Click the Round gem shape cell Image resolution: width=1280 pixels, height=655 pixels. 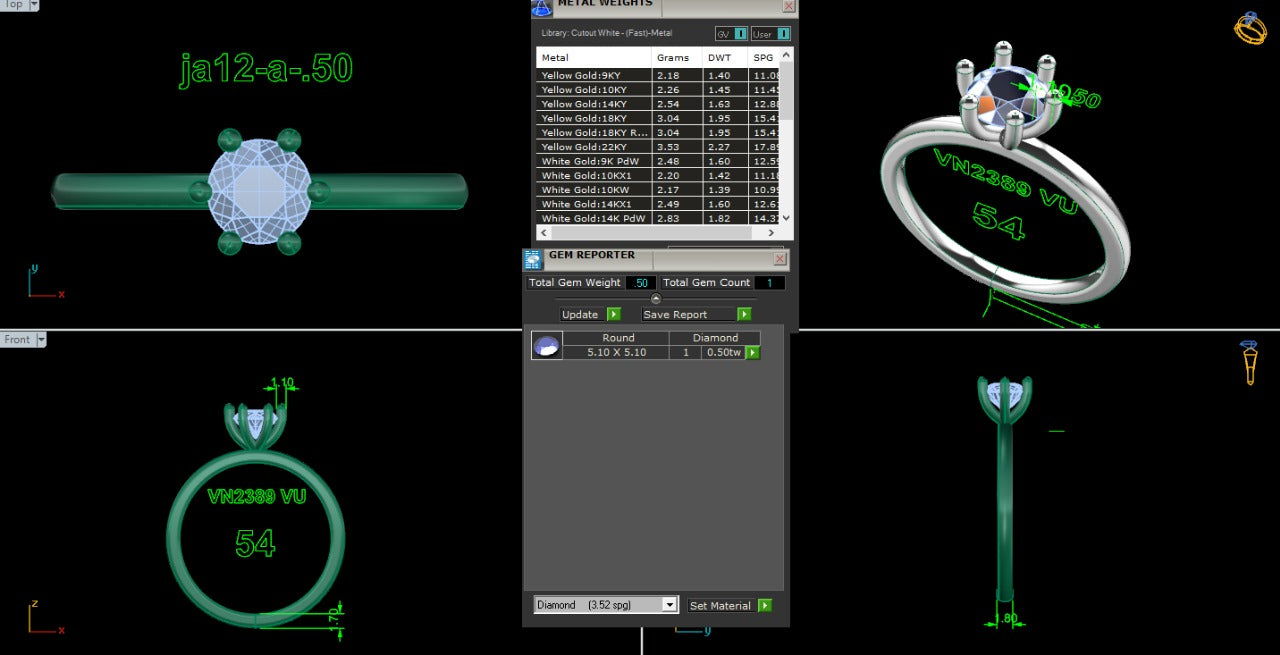616,338
